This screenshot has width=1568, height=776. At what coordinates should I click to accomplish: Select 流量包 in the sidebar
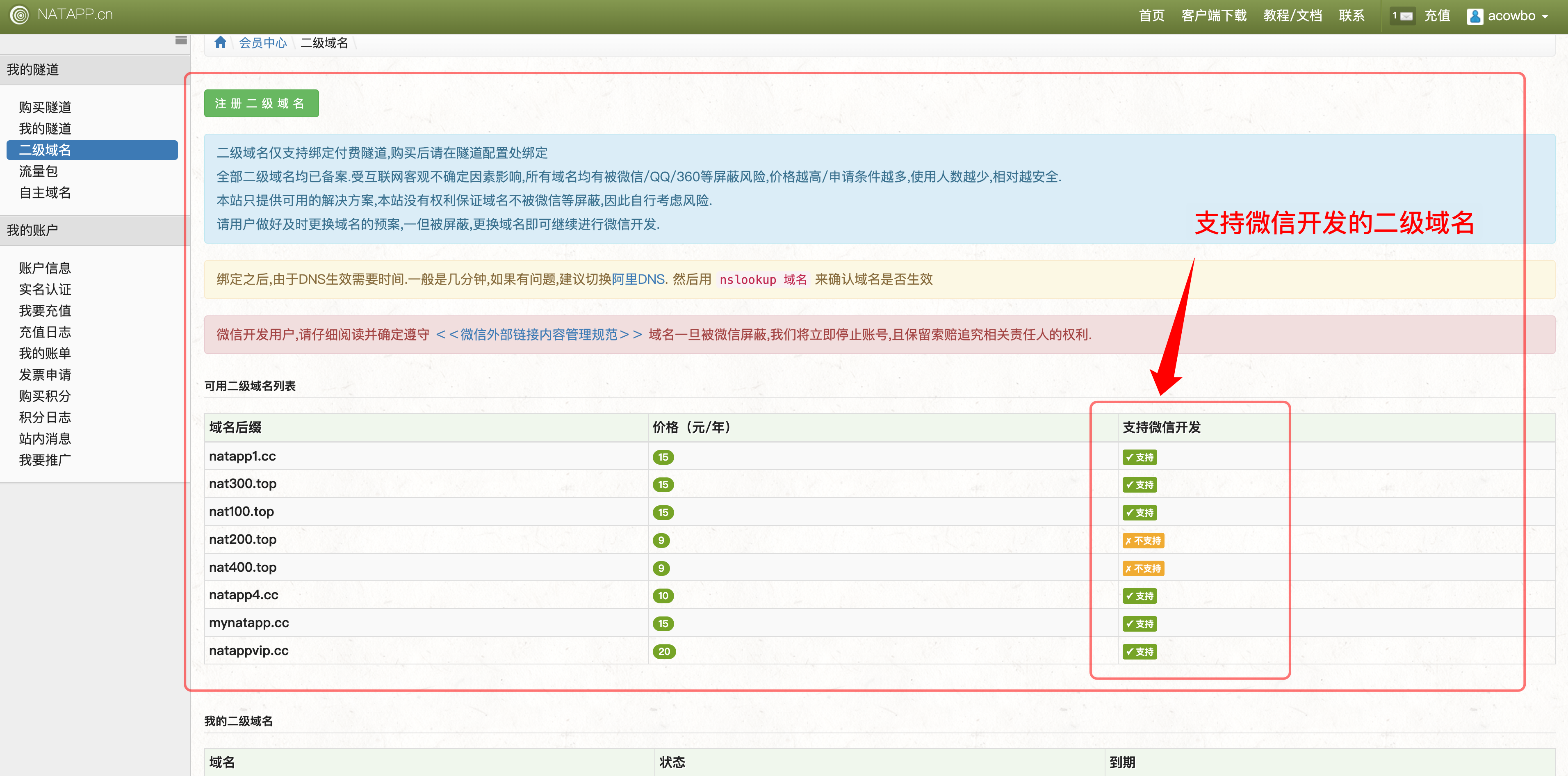pyautogui.click(x=39, y=171)
